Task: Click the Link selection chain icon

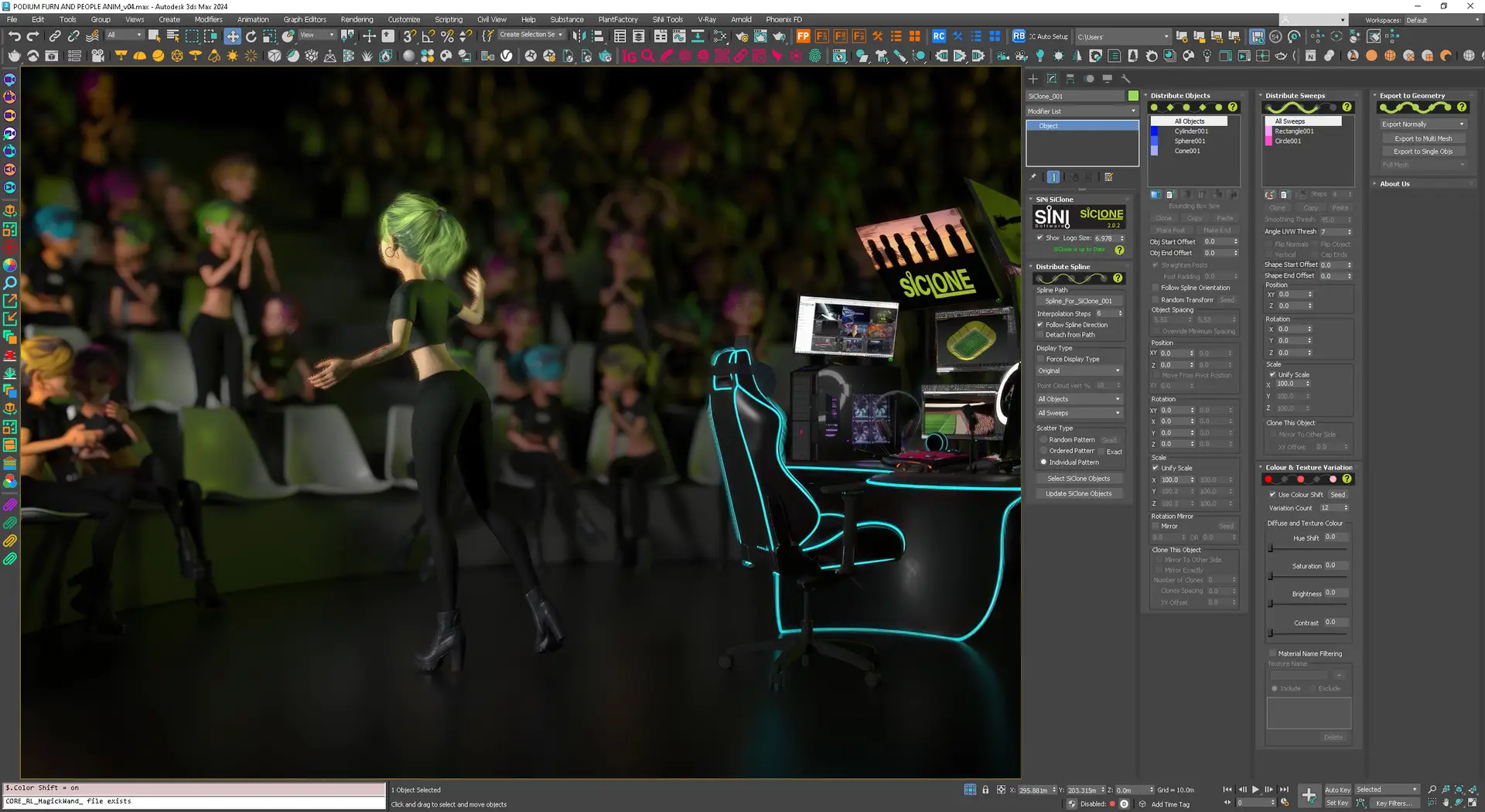Action: [x=55, y=36]
